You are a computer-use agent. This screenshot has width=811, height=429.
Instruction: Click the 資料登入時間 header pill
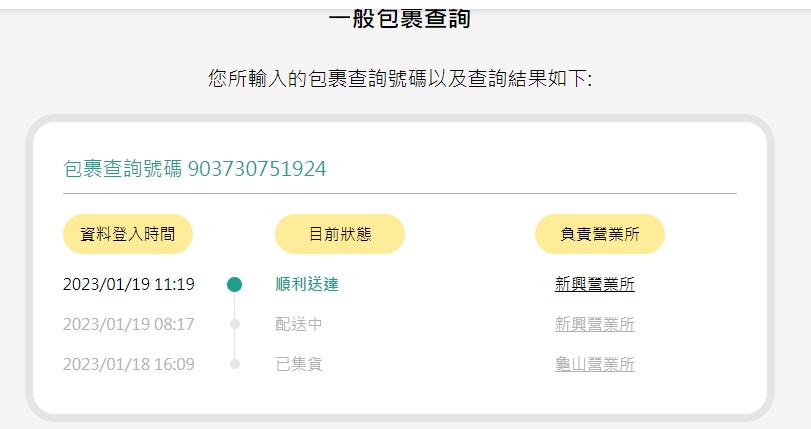pos(128,234)
